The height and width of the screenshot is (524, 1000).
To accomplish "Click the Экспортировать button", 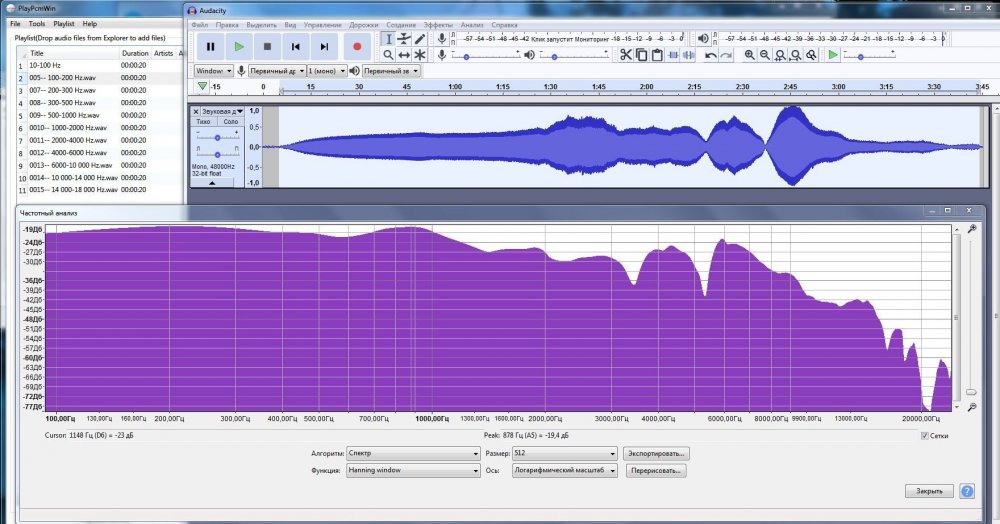I will click(656, 453).
